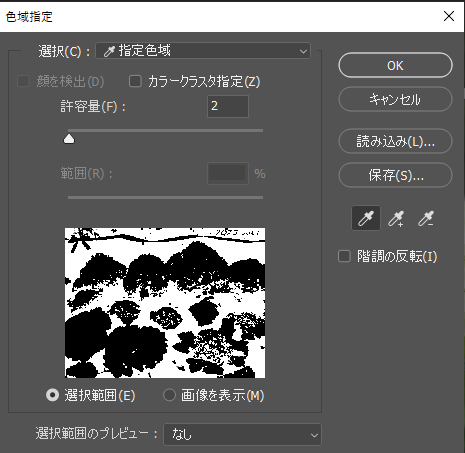
Task: Click the 許容量(F) value input field
Action: (x=228, y=106)
